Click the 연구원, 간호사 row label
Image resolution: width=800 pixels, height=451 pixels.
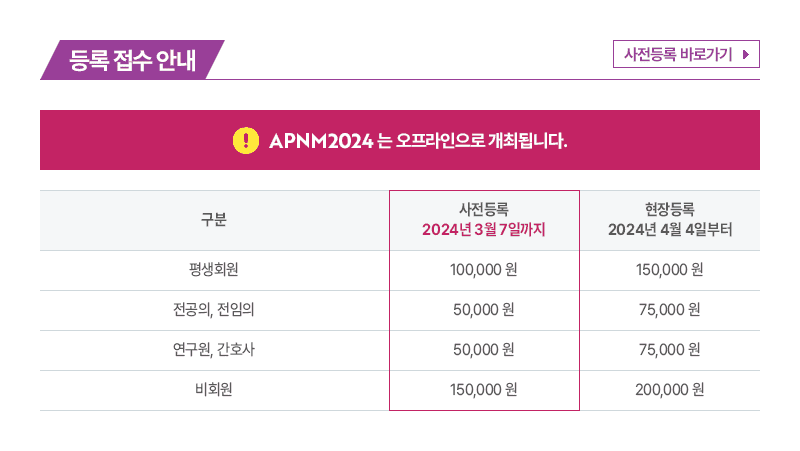(214, 350)
